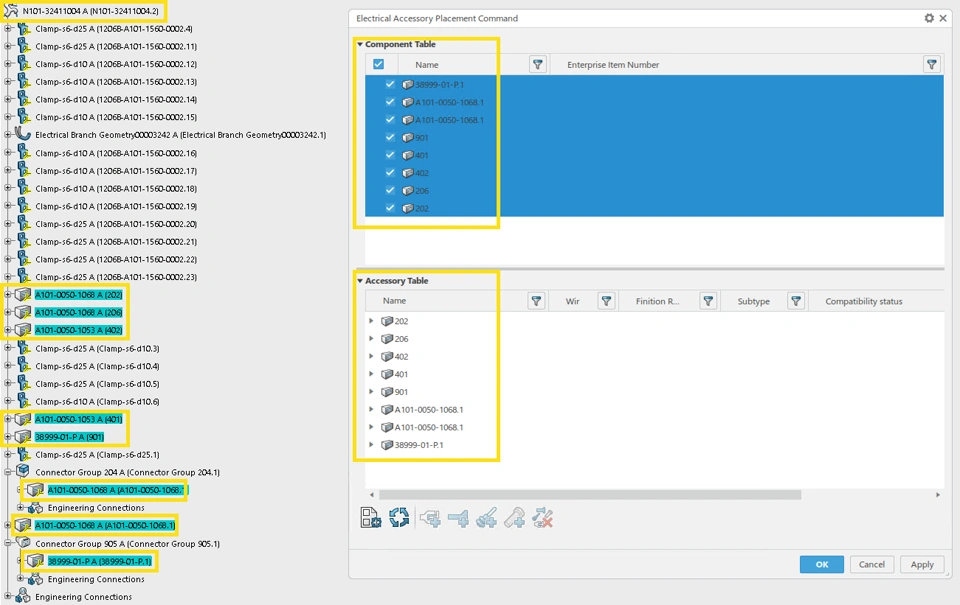Click the part icon of 38999-01-P.1 in Component Table
Image resolution: width=960 pixels, height=605 pixels.
pyautogui.click(x=408, y=85)
